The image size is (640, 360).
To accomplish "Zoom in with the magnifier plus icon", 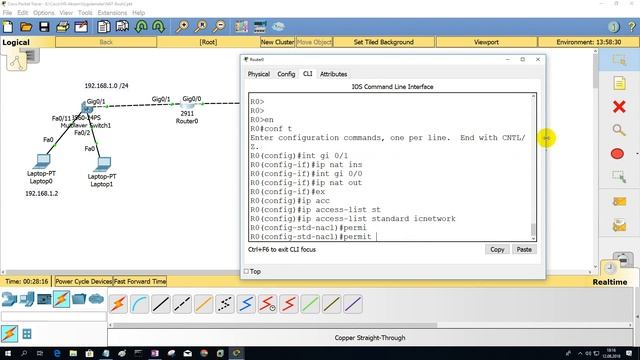I will click(182, 27).
